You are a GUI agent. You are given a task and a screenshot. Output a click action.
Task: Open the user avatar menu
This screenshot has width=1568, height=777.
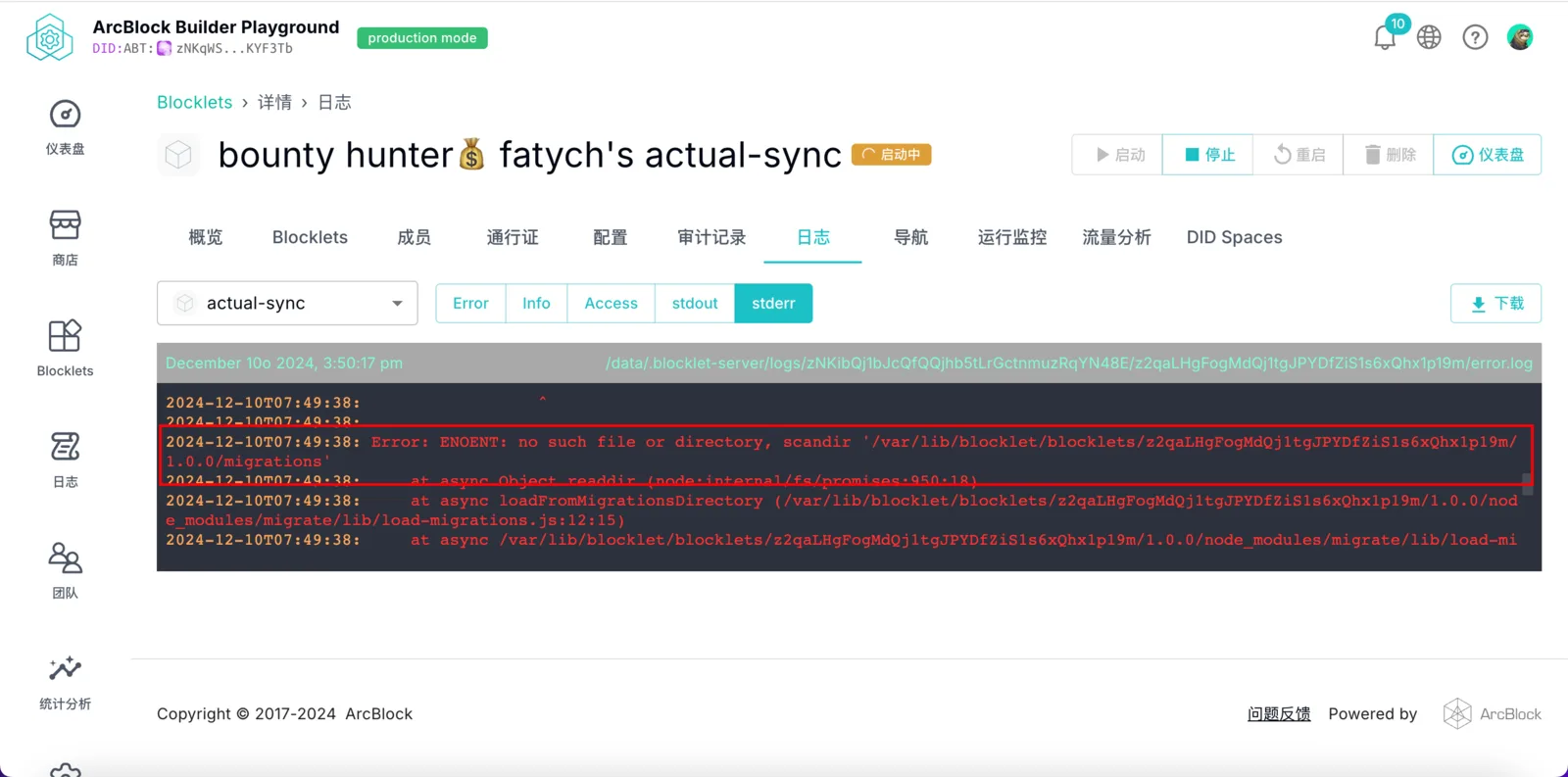point(1520,37)
